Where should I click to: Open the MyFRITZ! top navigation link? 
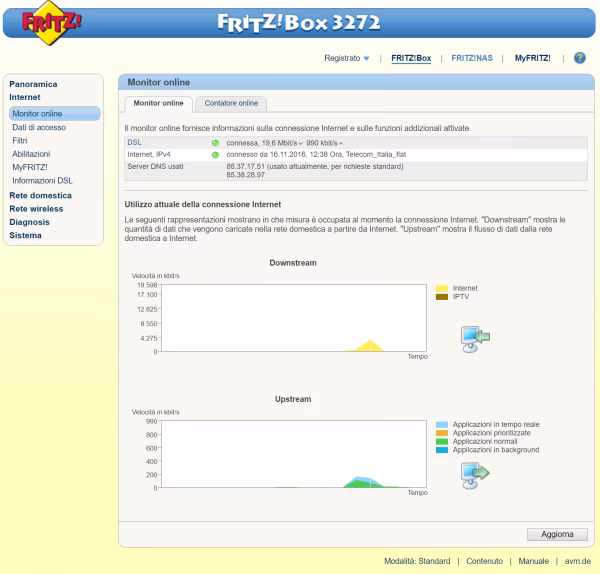tap(532, 58)
